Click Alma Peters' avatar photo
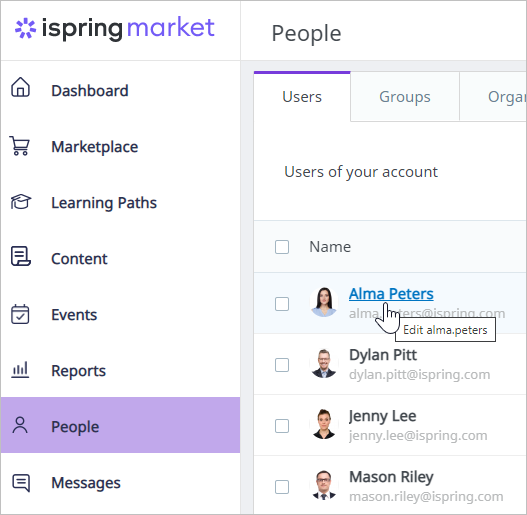 coord(324,302)
